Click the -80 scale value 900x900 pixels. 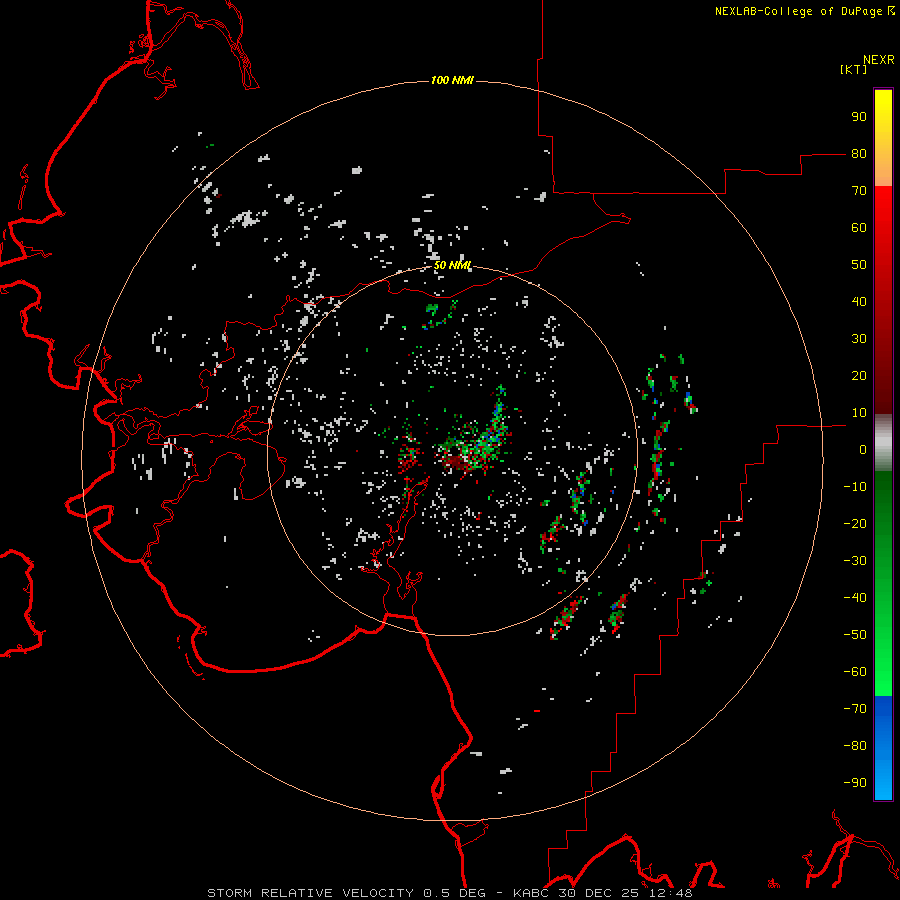(x=855, y=746)
